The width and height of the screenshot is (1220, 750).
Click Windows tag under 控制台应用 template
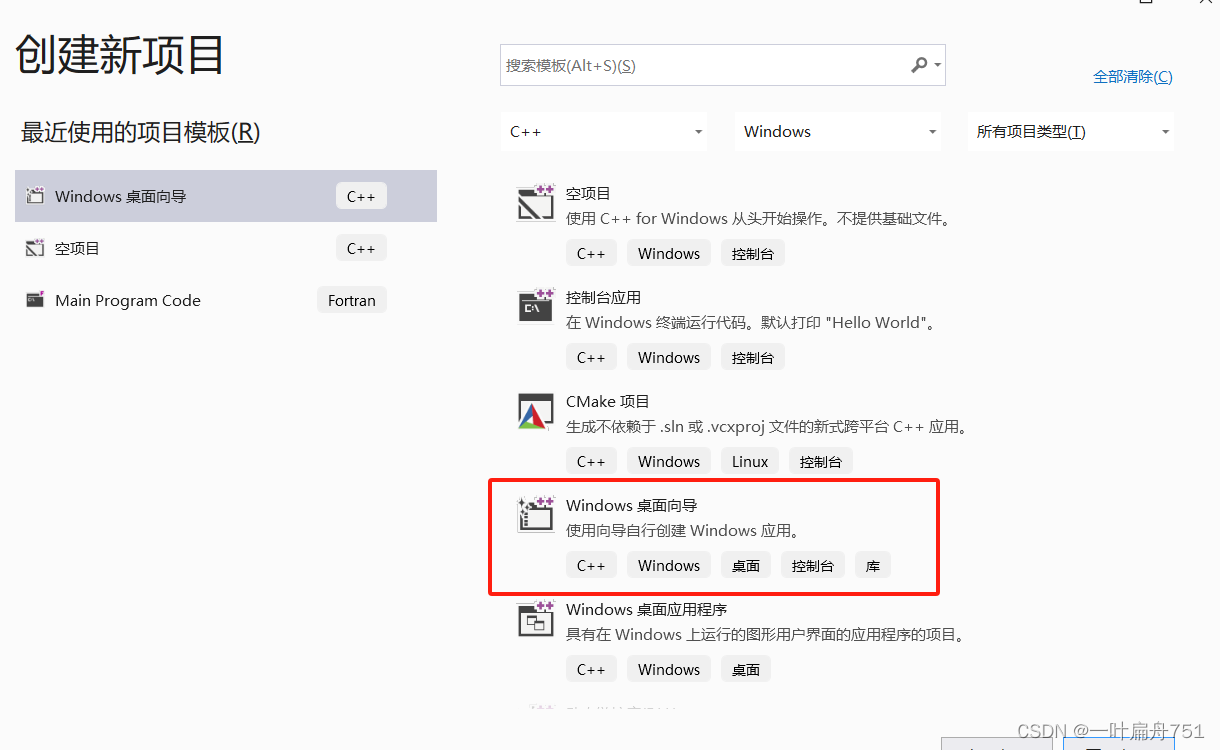click(x=669, y=357)
